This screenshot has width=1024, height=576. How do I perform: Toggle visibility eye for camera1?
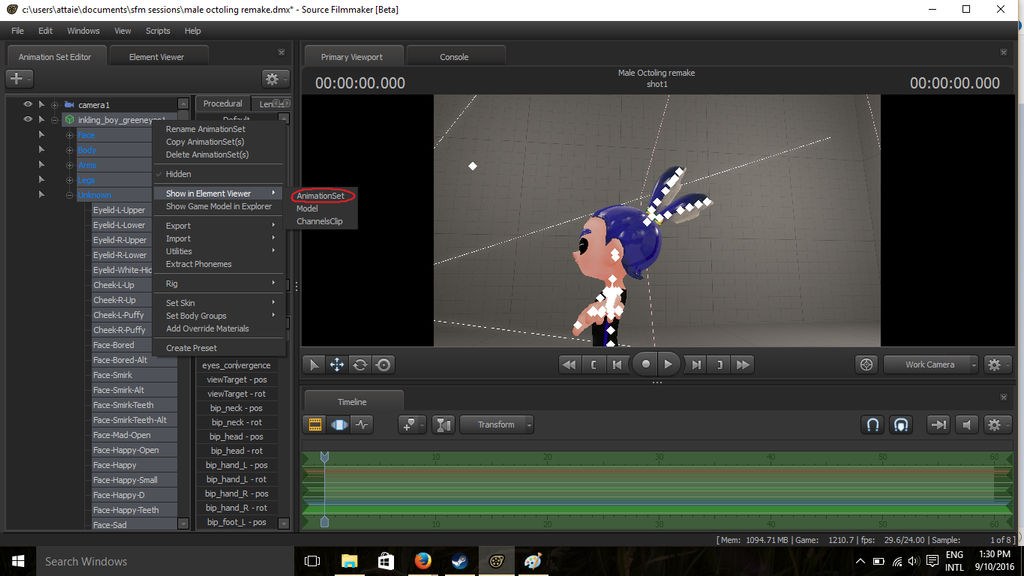[x=27, y=104]
